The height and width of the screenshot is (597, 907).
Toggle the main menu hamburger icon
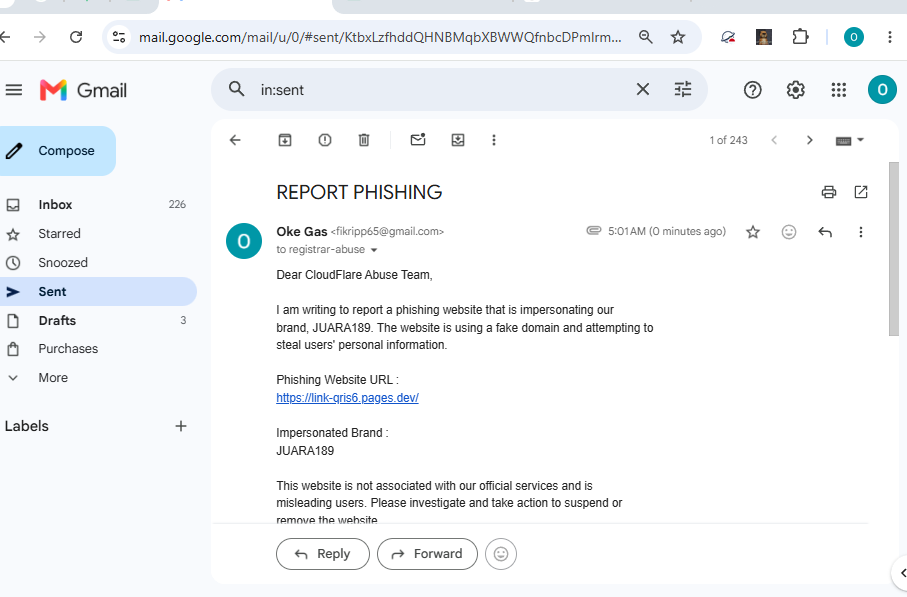[x=14, y=90]
